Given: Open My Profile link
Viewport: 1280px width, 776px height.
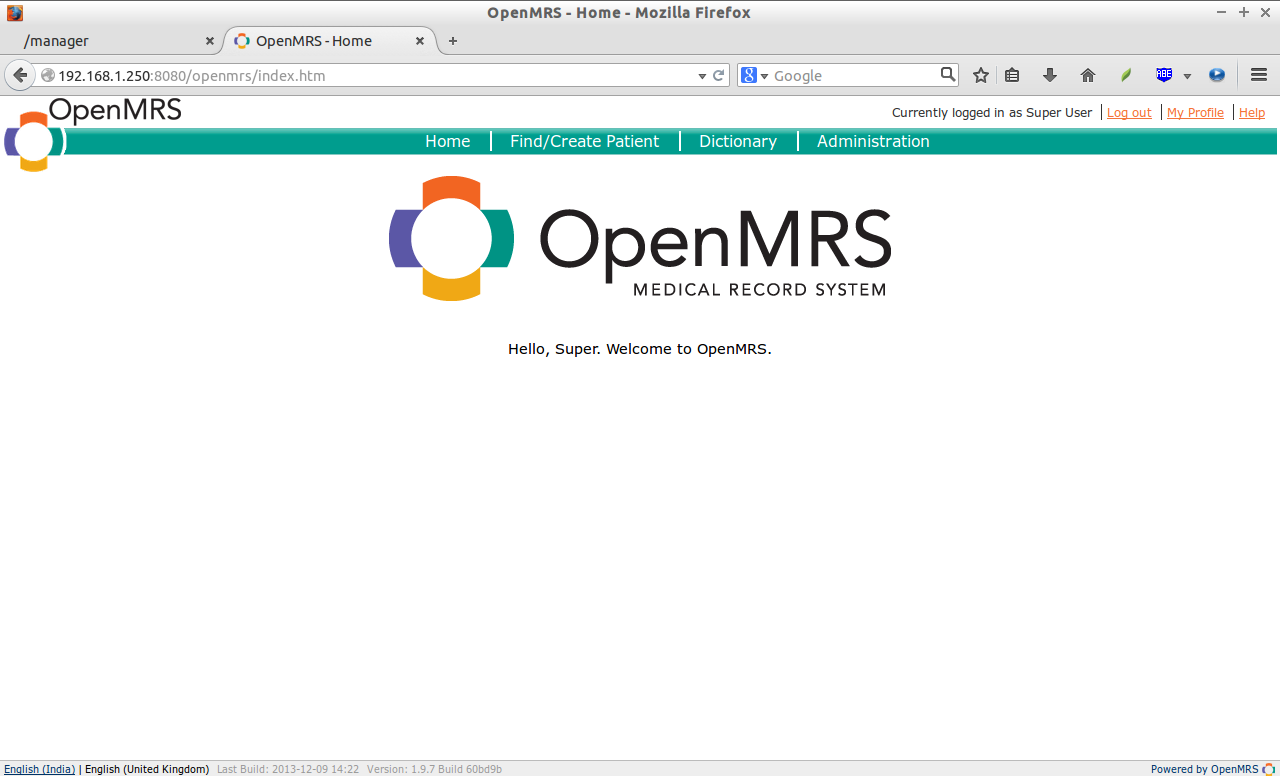Looking at the screenshot, I should click(1195, 113).
